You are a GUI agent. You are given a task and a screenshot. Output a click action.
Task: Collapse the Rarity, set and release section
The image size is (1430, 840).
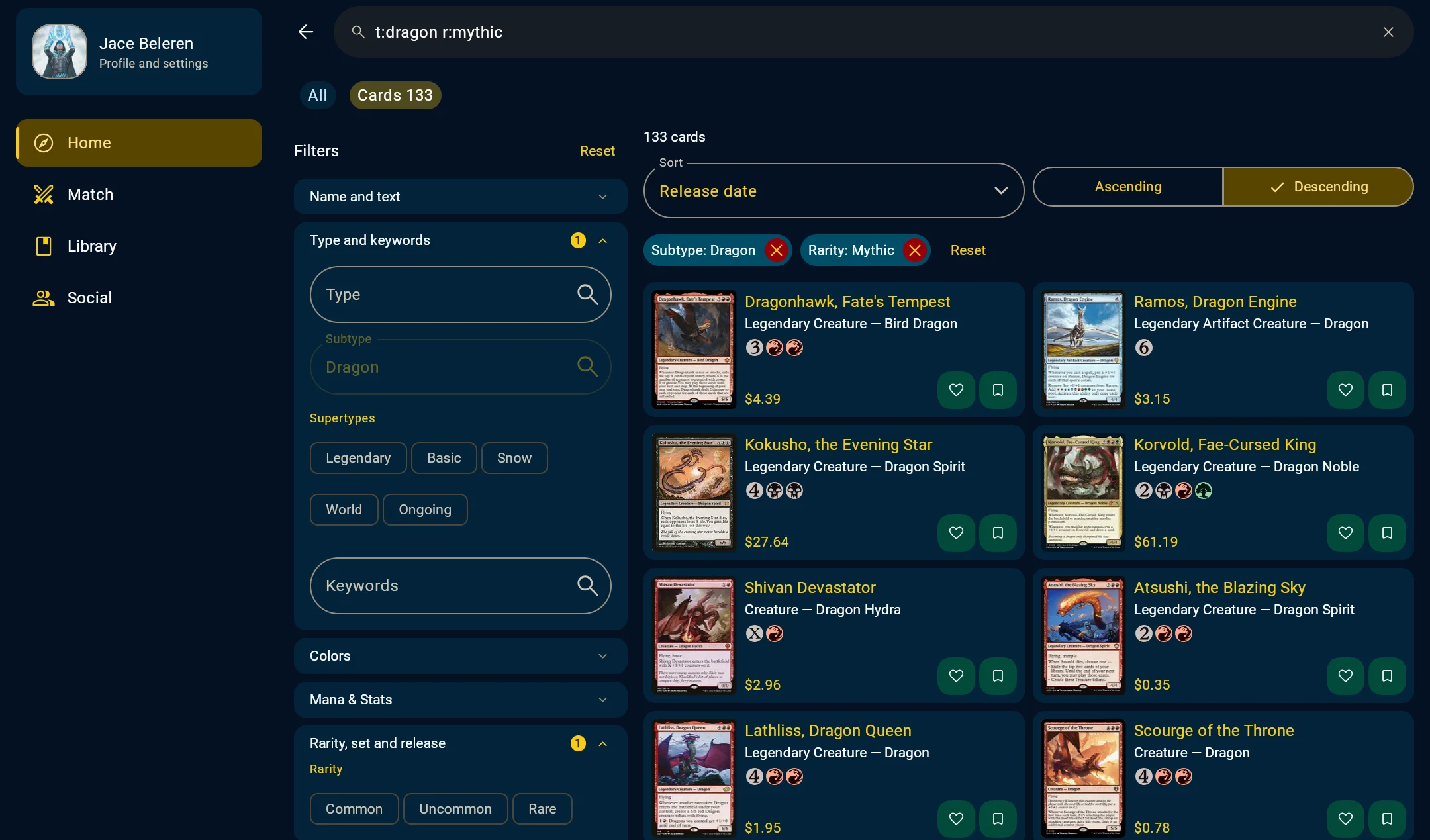pos(460,743)
